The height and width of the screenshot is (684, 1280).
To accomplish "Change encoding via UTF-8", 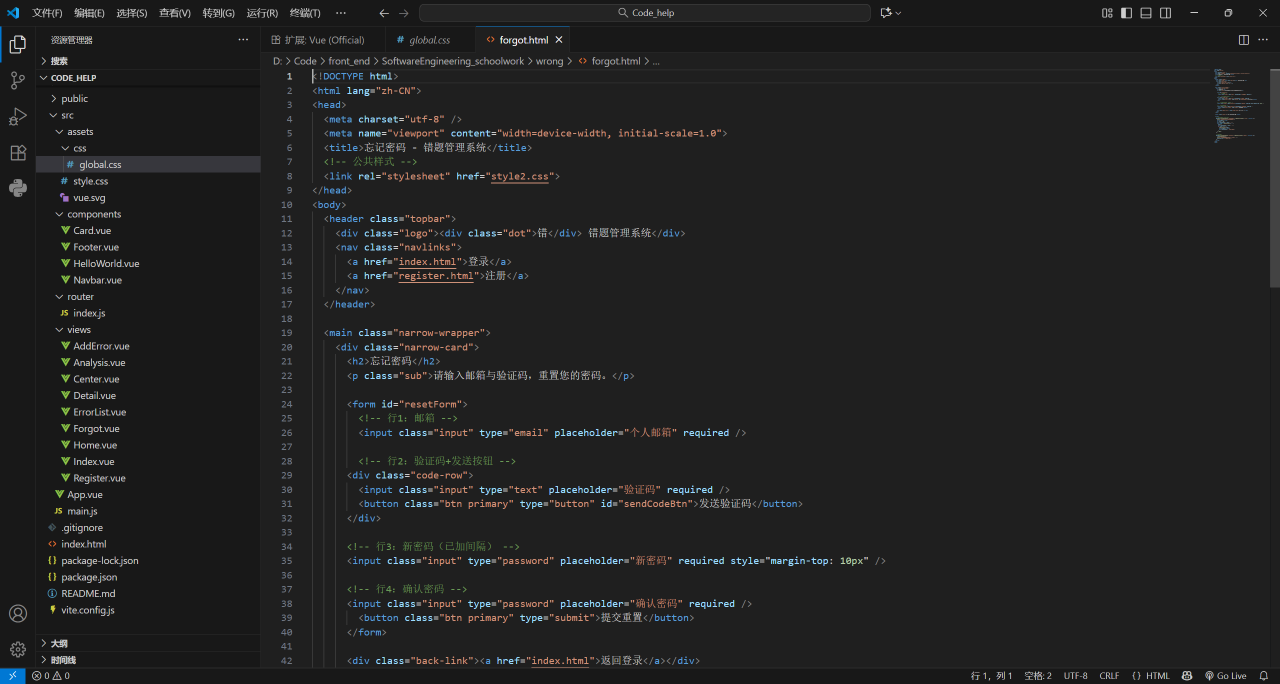I will point(1076,676).
